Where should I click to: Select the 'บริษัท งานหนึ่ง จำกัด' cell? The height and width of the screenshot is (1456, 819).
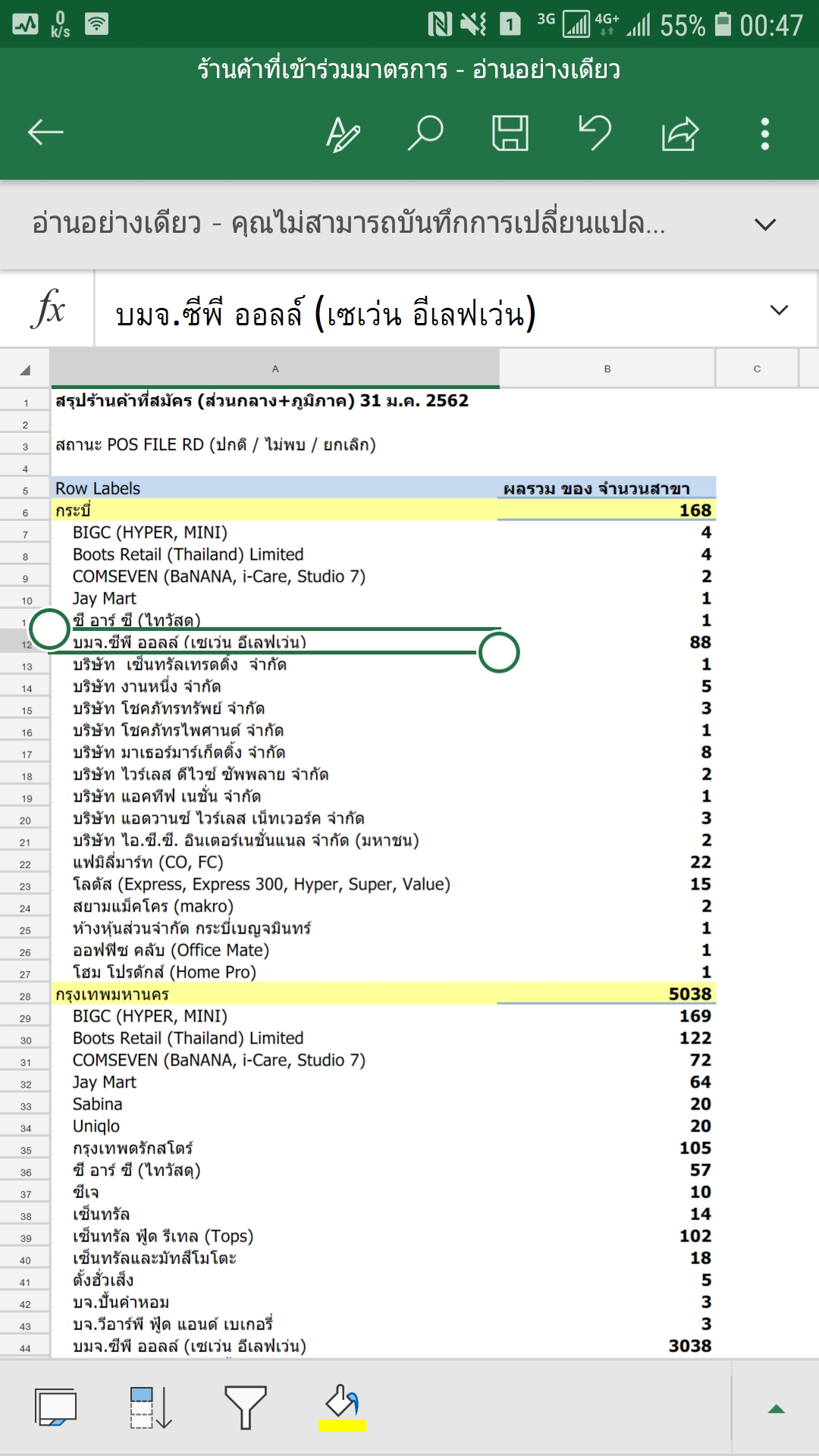tap(275, 686)
